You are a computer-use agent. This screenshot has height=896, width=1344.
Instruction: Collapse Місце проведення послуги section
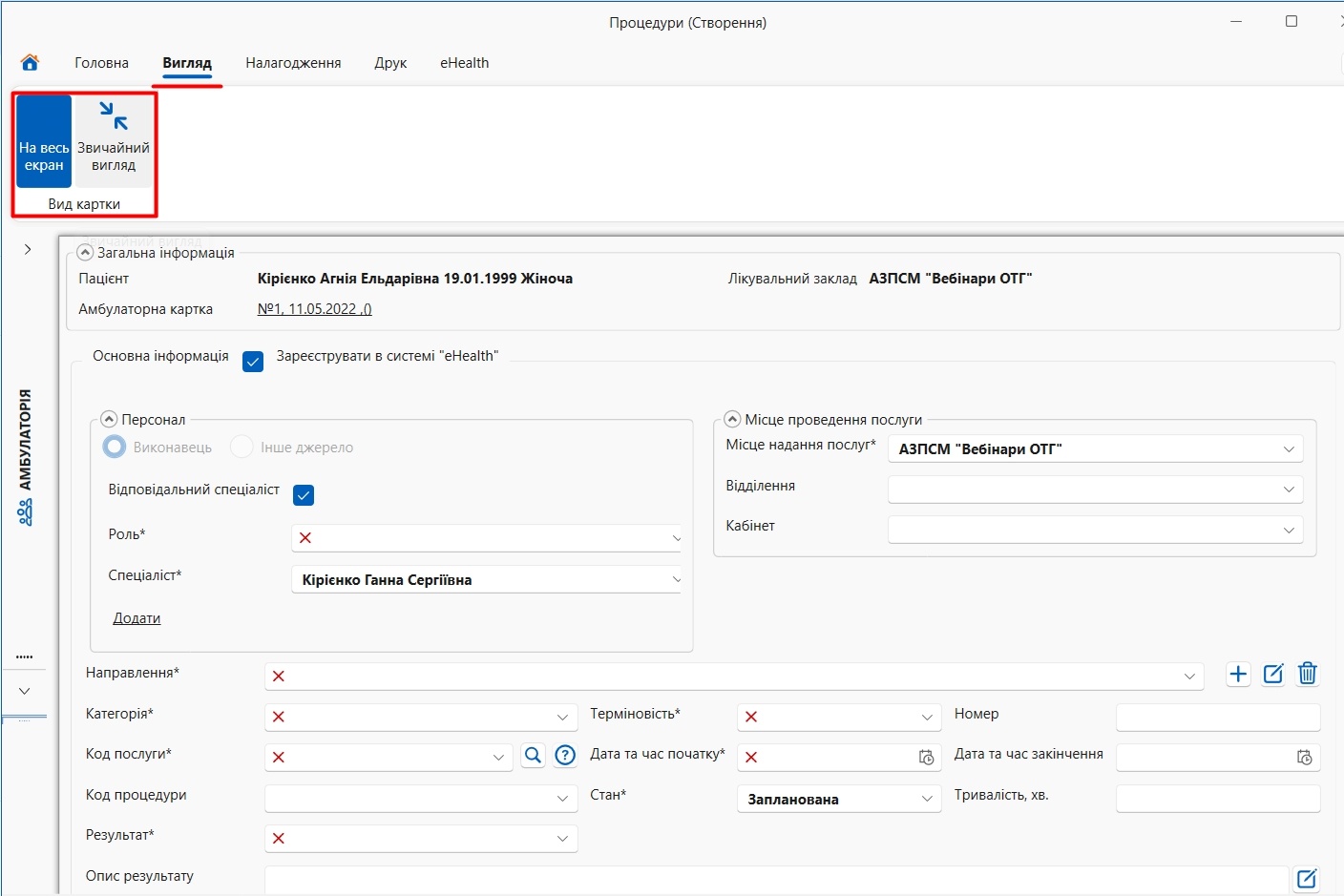(x=732, y=419)
